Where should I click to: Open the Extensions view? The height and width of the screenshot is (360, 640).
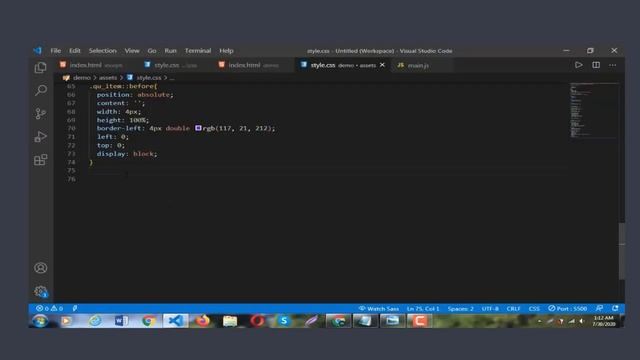click(40, 160)
